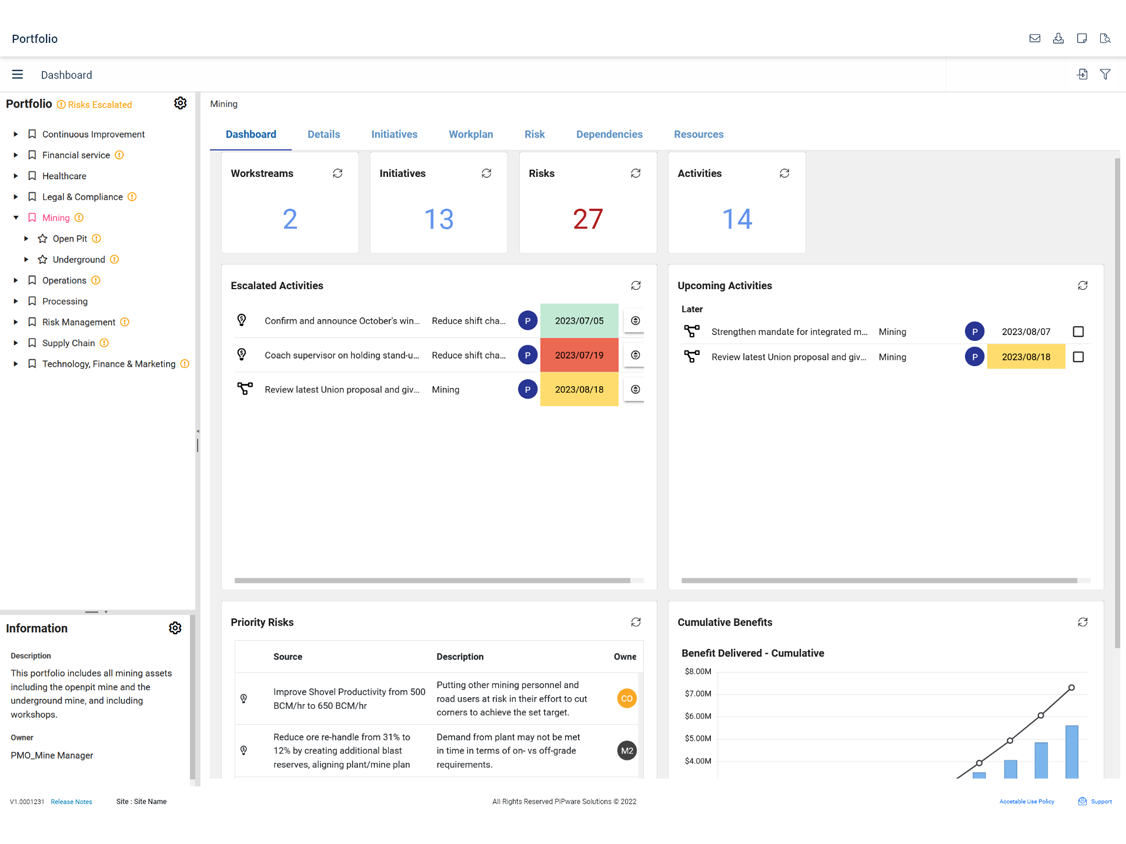1126x844 pixels.
Task: Open the notes page icon top right
Action: (x=1081, y=38)
